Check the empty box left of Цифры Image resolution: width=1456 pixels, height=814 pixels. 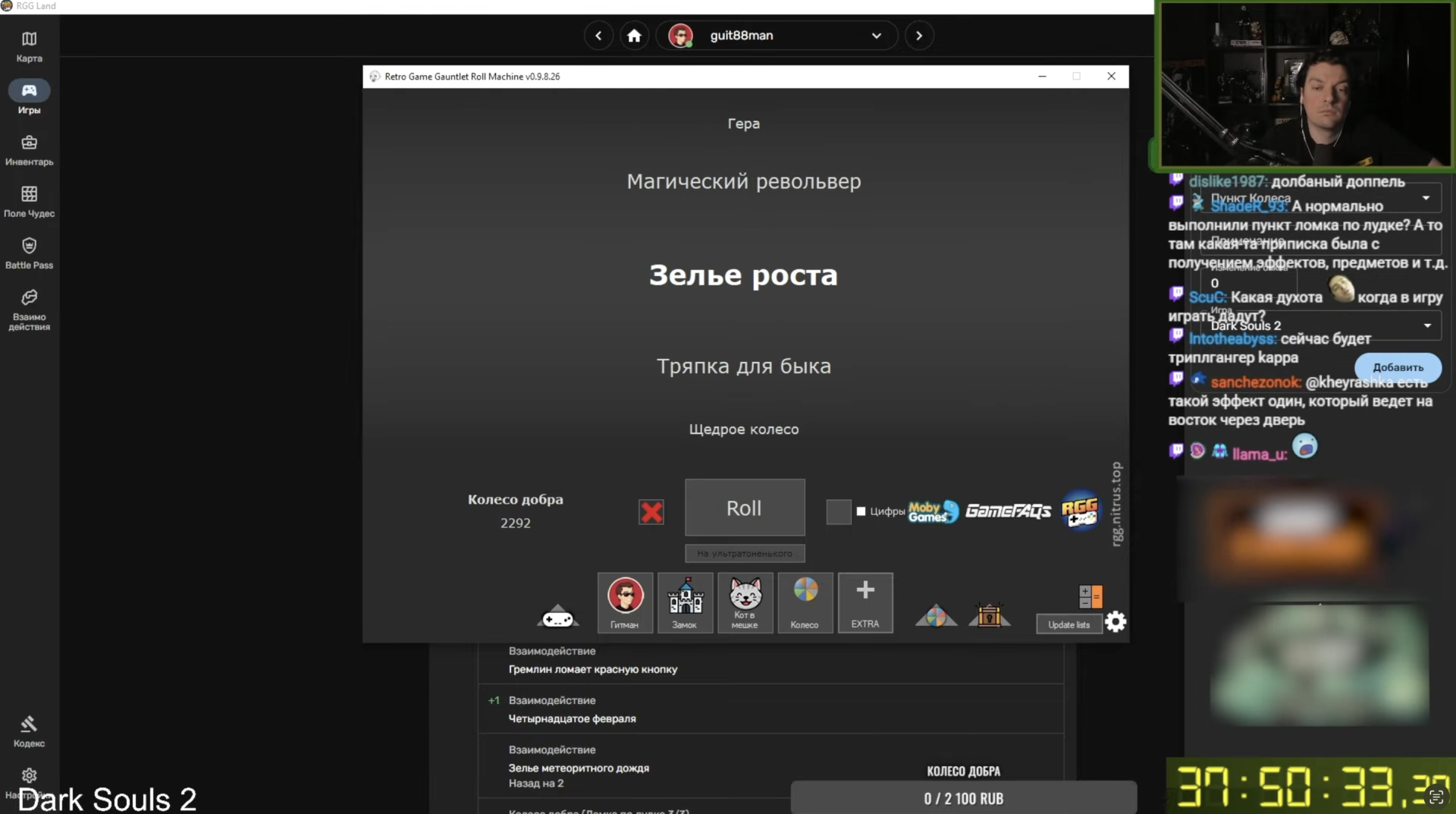coord(838,512)
